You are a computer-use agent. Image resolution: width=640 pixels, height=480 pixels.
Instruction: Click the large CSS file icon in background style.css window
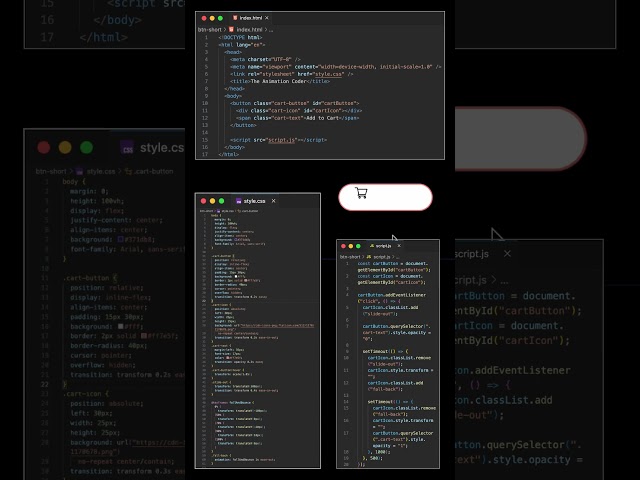[x=127, y=148]
